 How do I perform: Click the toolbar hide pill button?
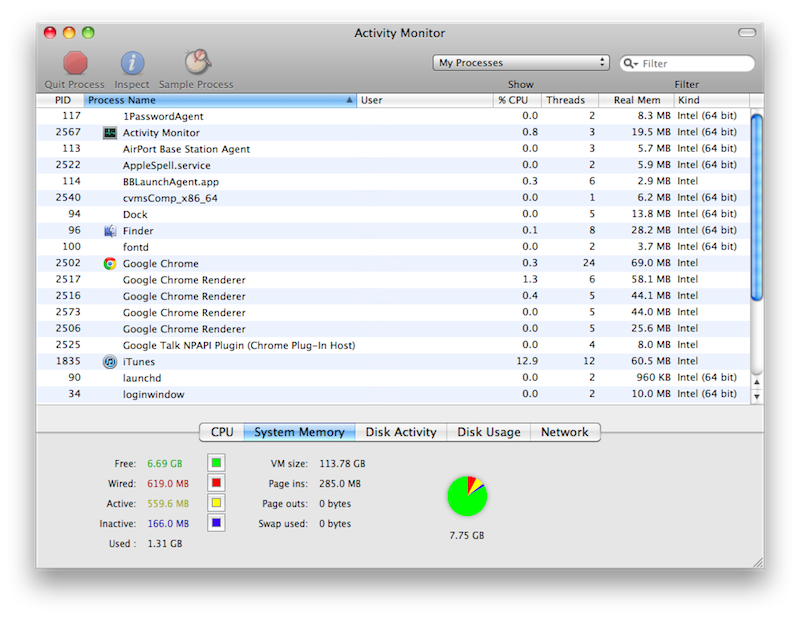tap(747, 33)
